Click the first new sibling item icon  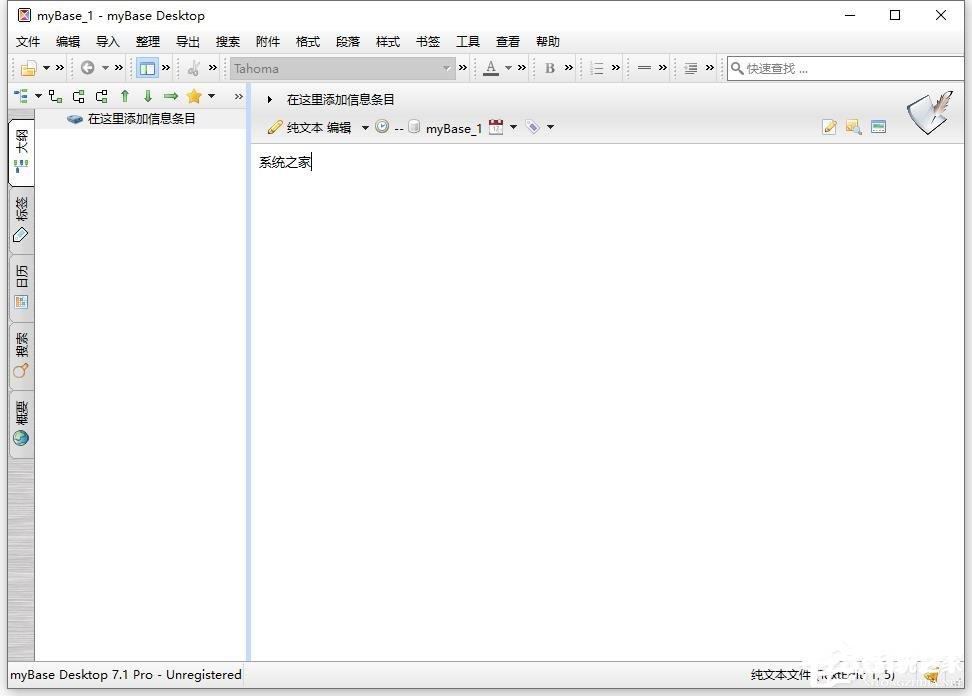point(79,96)
